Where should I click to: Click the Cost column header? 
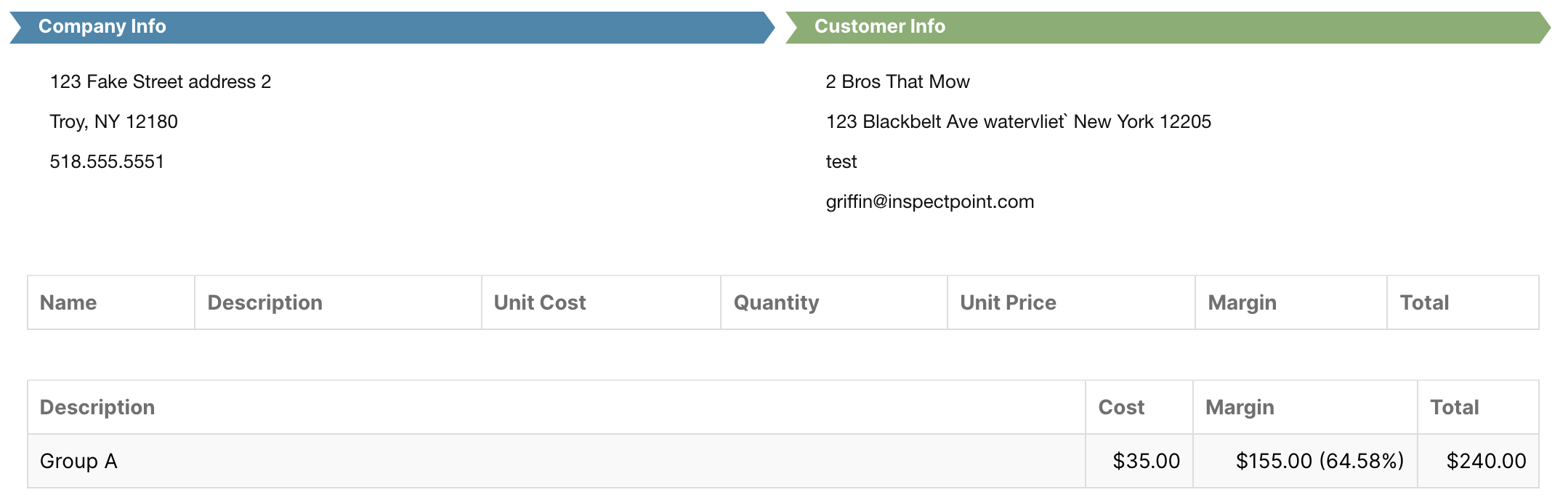pyautogui.click(x=1139, y=407)
